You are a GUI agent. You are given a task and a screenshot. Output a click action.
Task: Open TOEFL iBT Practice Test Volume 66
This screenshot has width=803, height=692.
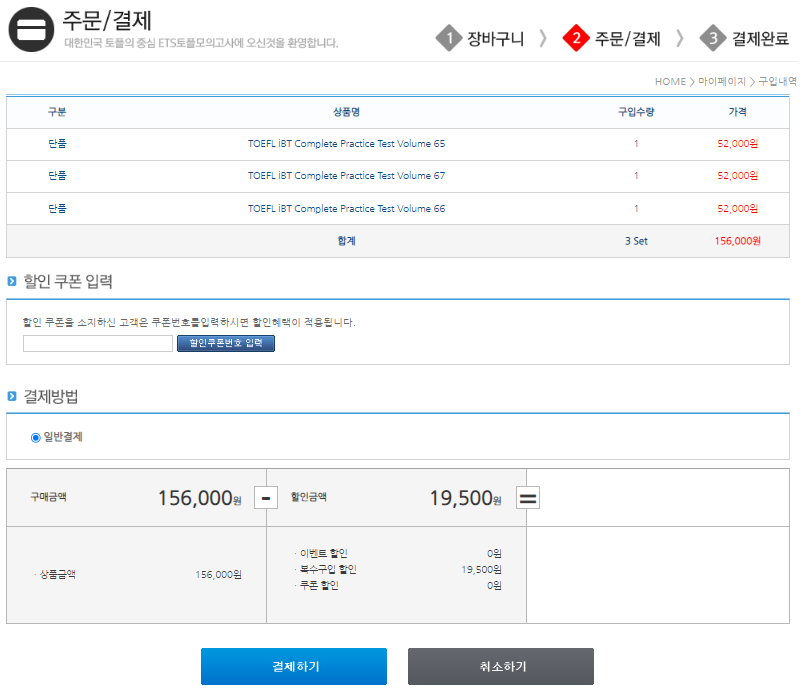pyautogui.click(x=346, y=209)
